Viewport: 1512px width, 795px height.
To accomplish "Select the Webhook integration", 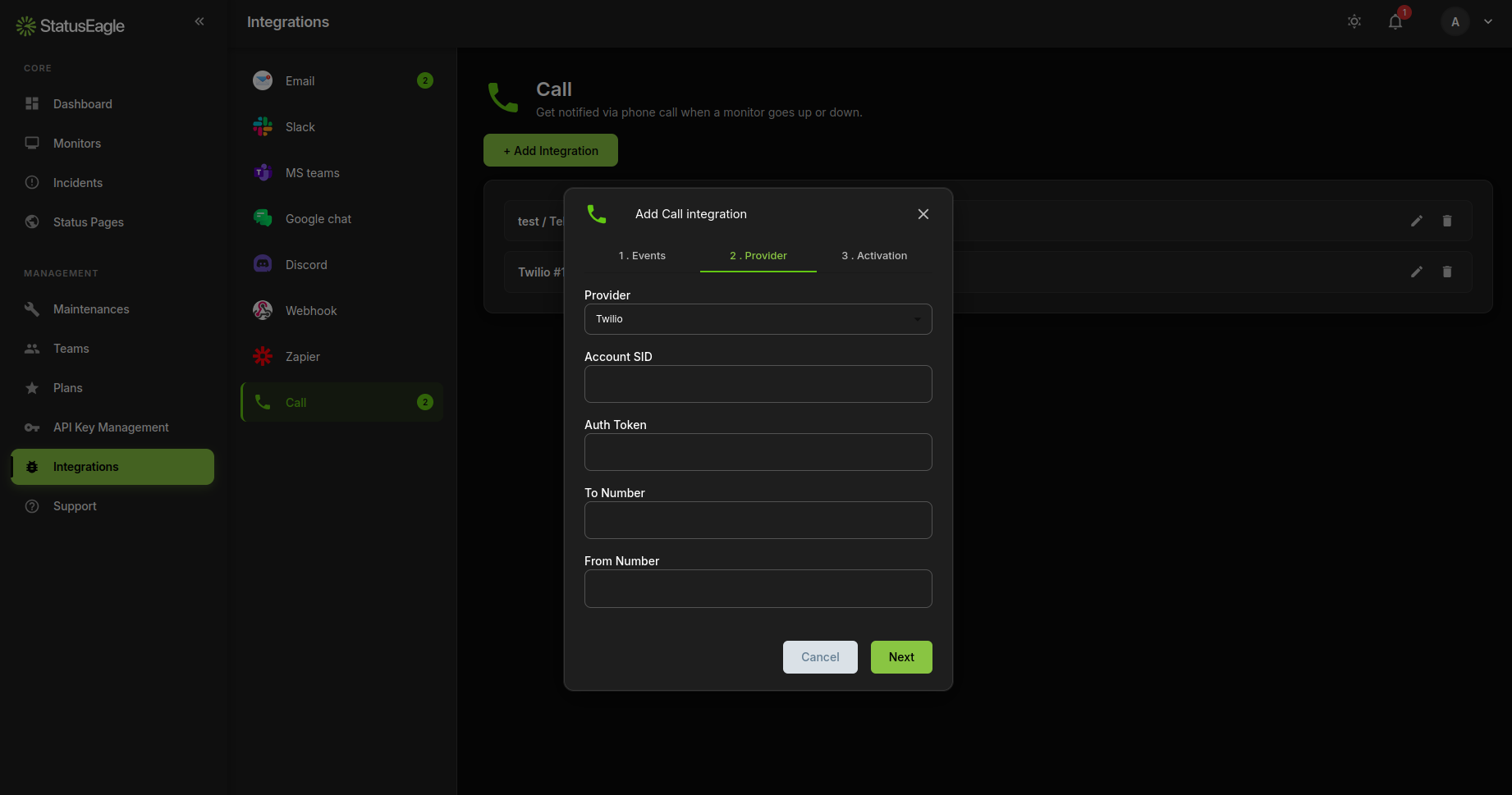I will (342, 310).
